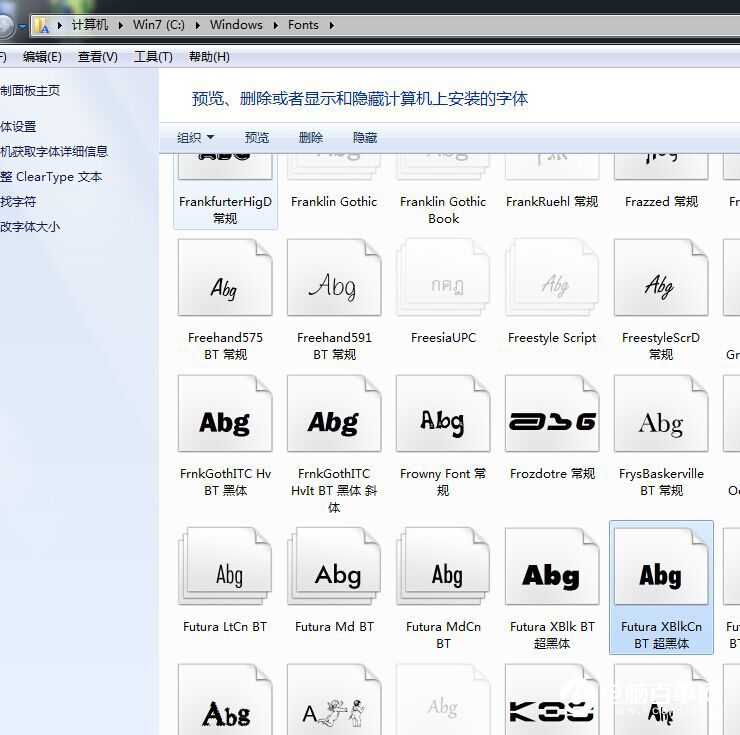Expand arrow after Win7 (C:) in address bar
The width and height of the screenshot is (740, 735).
coord(198,25)
